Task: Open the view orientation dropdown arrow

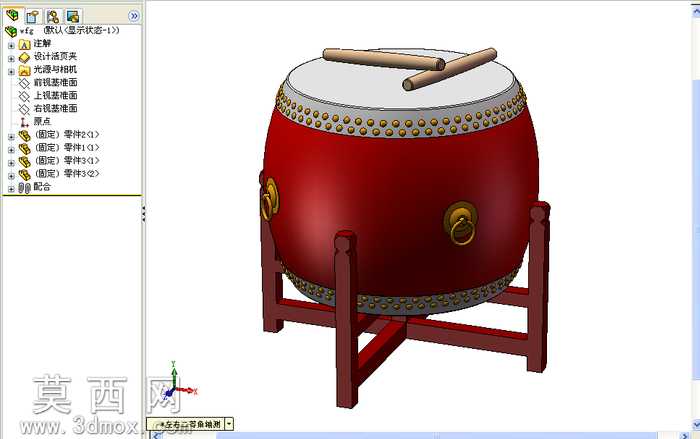Action: coord(229,424)
